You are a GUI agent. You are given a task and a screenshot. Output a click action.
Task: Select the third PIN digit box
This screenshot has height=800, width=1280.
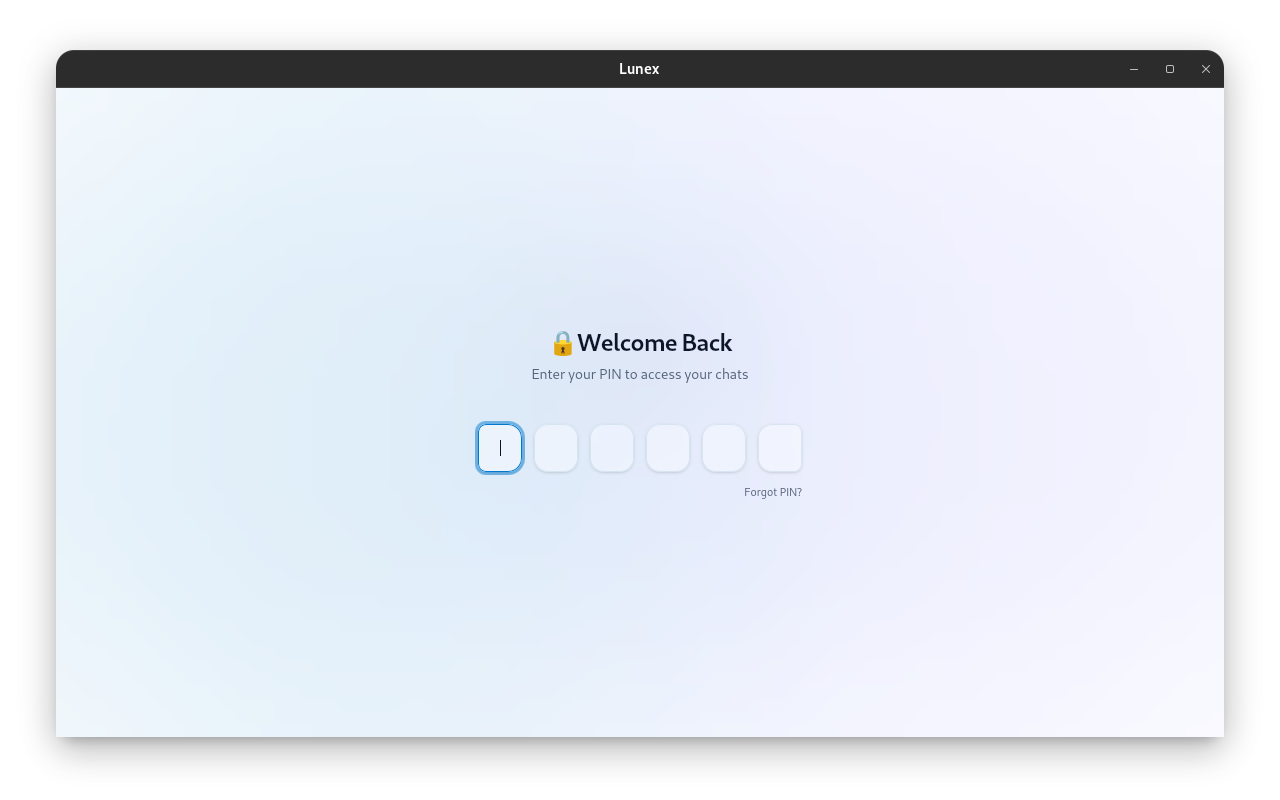(611, 448)
